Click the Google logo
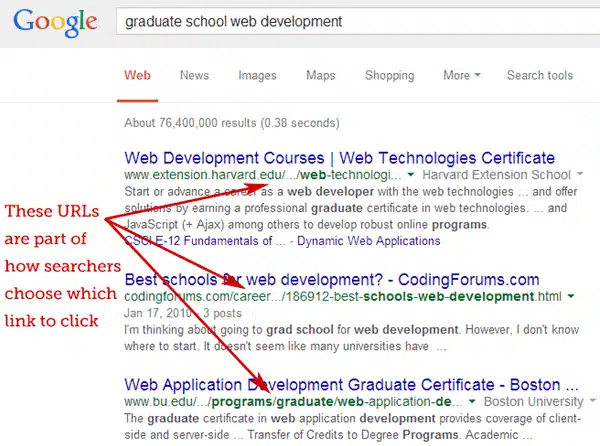Screen dimensions: 600x446 [x=55, y=23]
